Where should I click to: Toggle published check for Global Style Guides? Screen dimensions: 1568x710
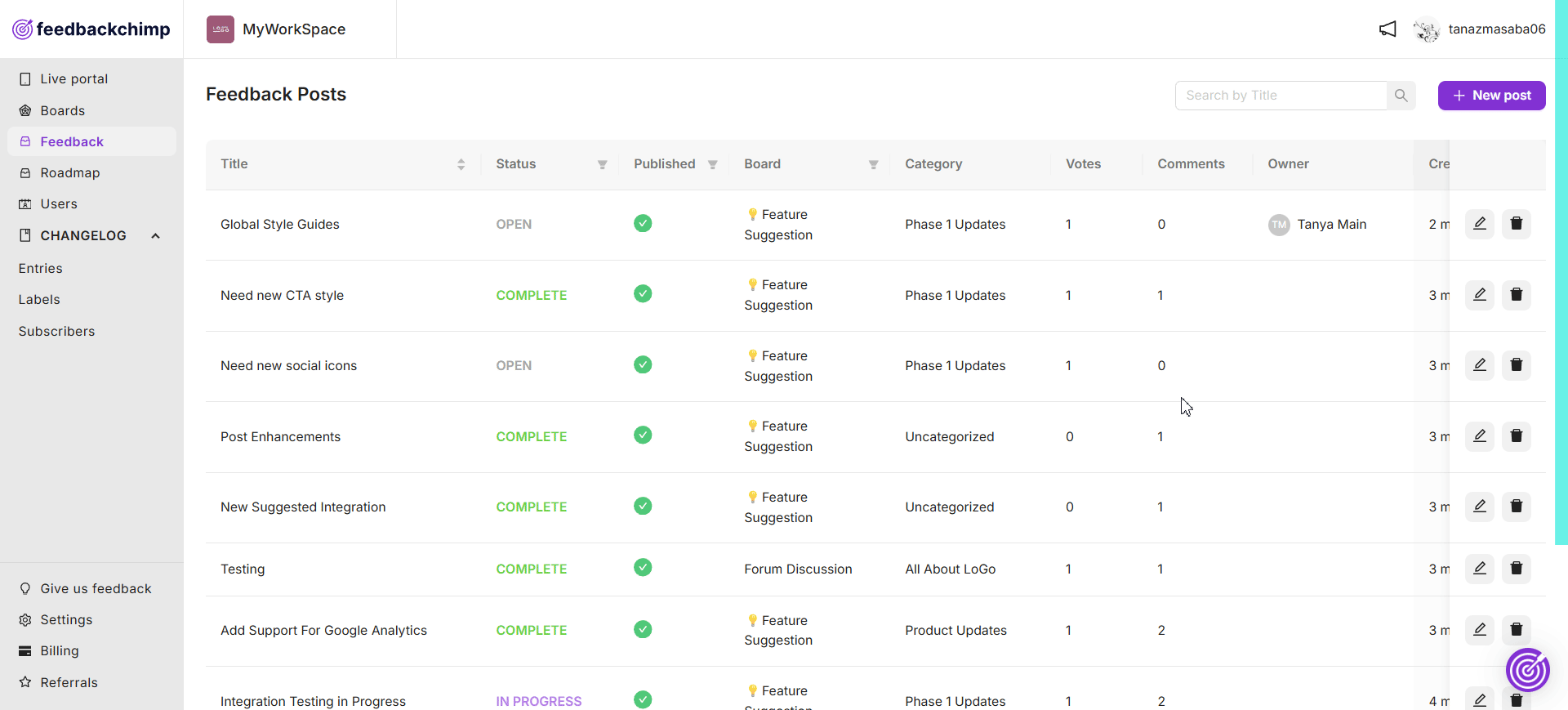coord(643,223)
